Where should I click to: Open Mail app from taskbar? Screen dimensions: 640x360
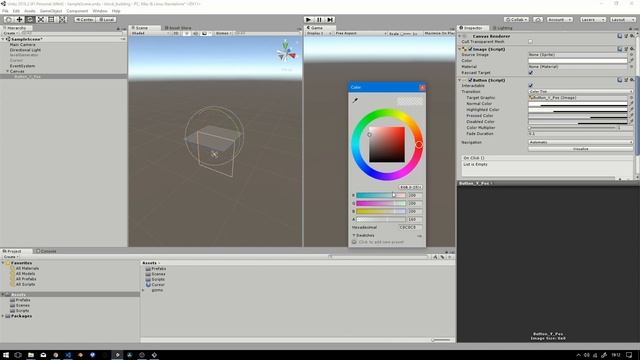coord(43,355)
